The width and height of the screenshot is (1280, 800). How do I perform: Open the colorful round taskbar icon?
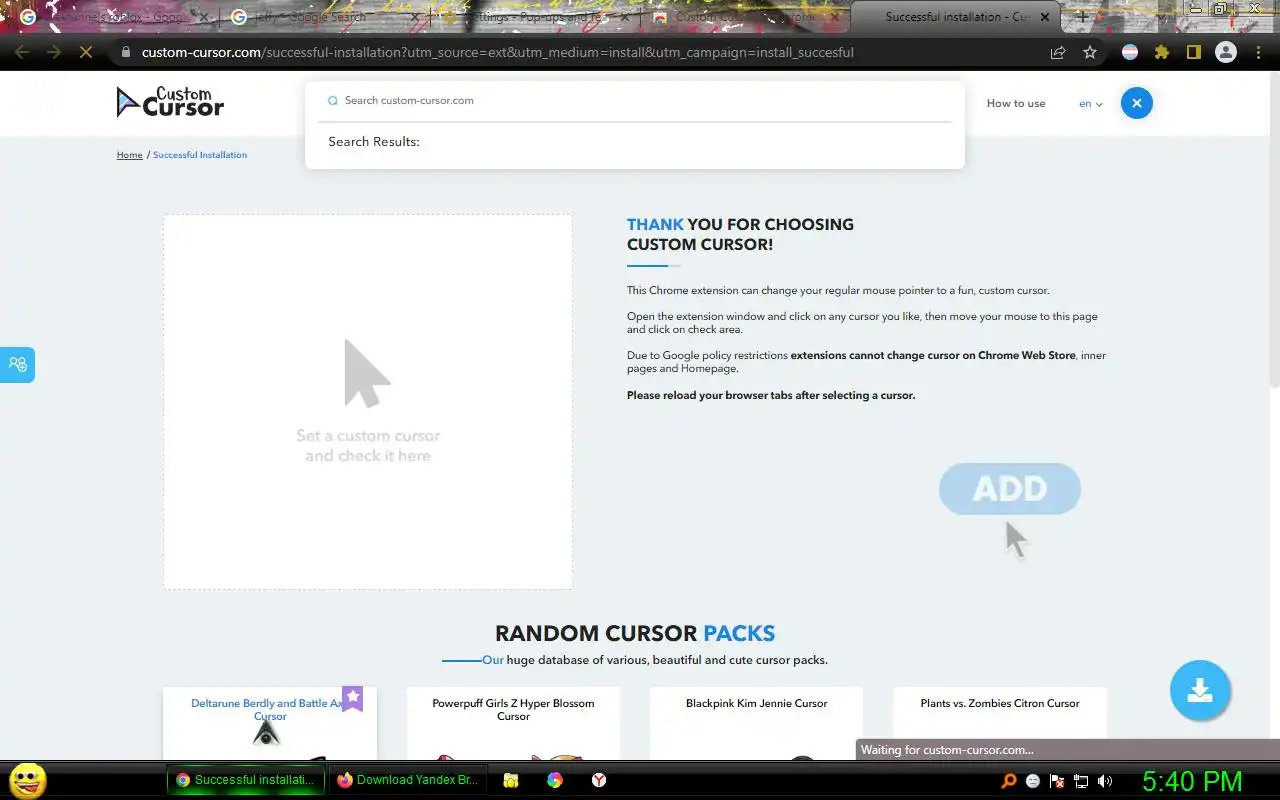(555, 780)
